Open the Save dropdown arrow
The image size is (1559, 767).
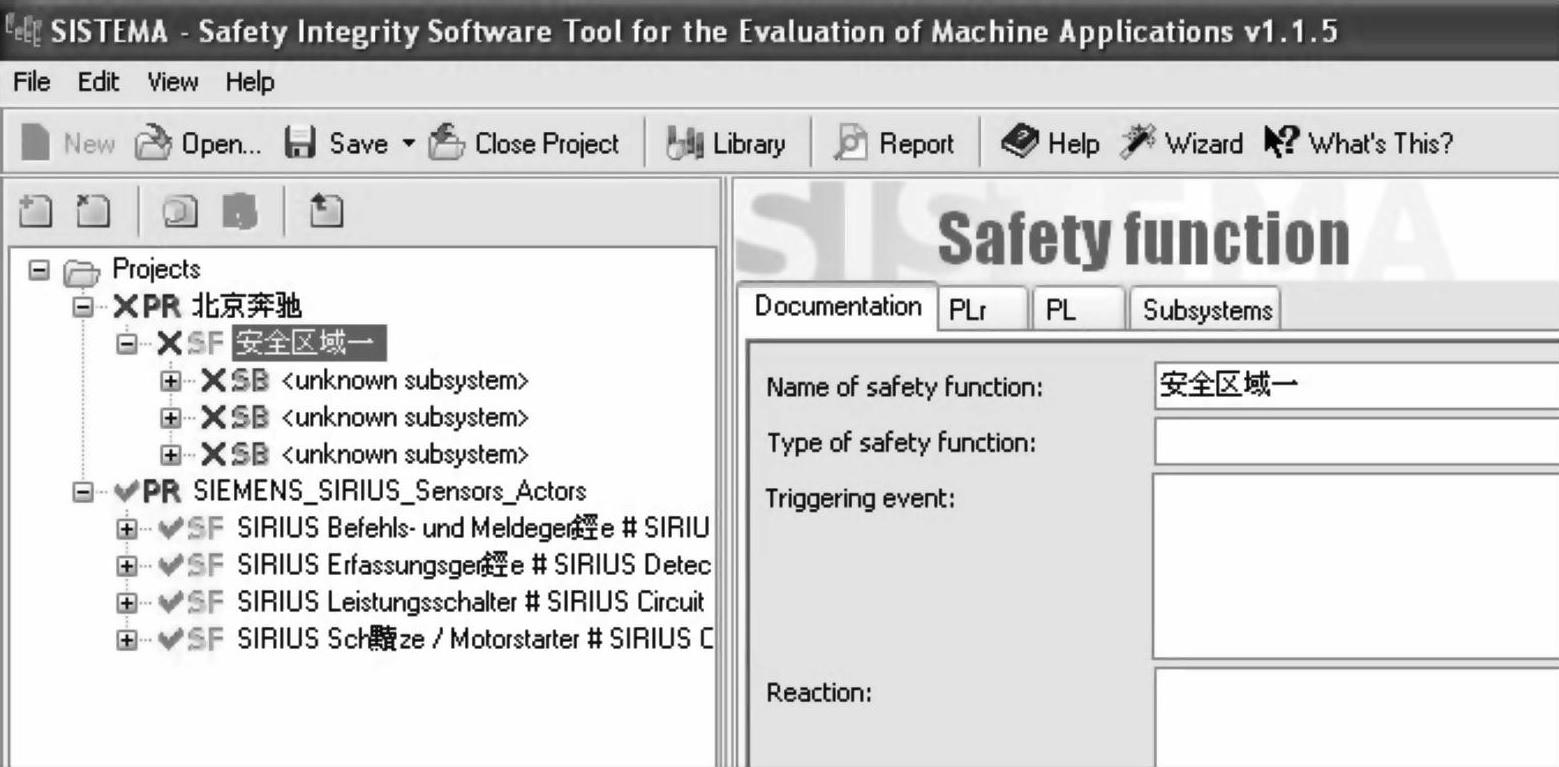407,144
